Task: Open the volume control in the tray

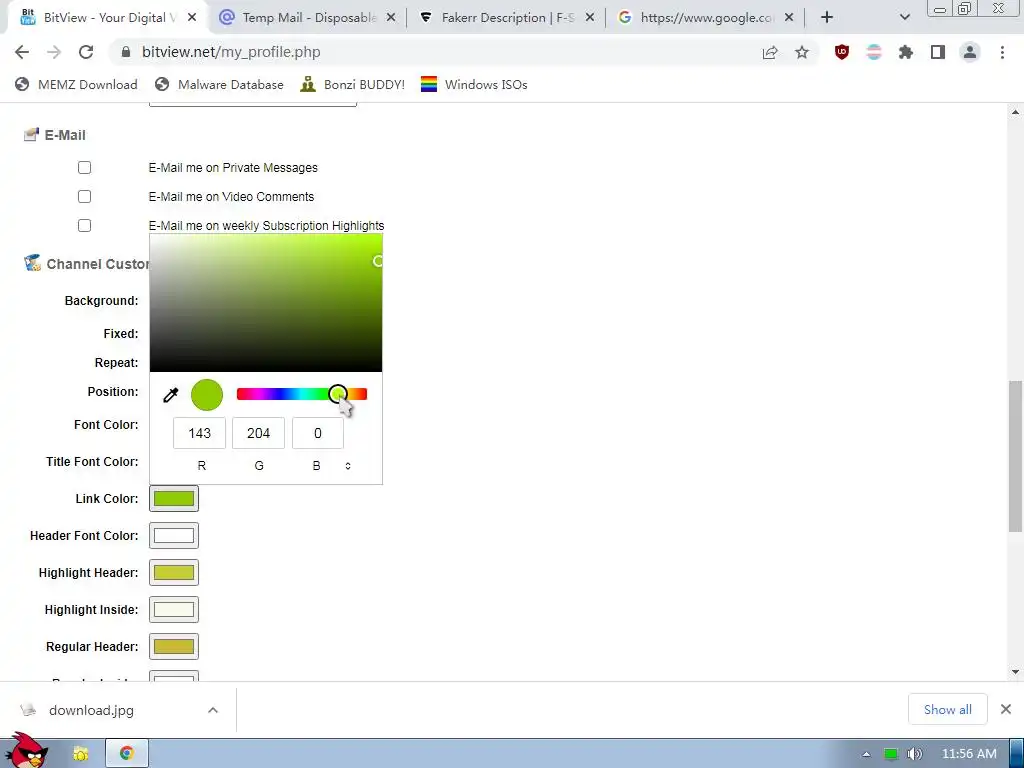Action: tap(914, 754)
